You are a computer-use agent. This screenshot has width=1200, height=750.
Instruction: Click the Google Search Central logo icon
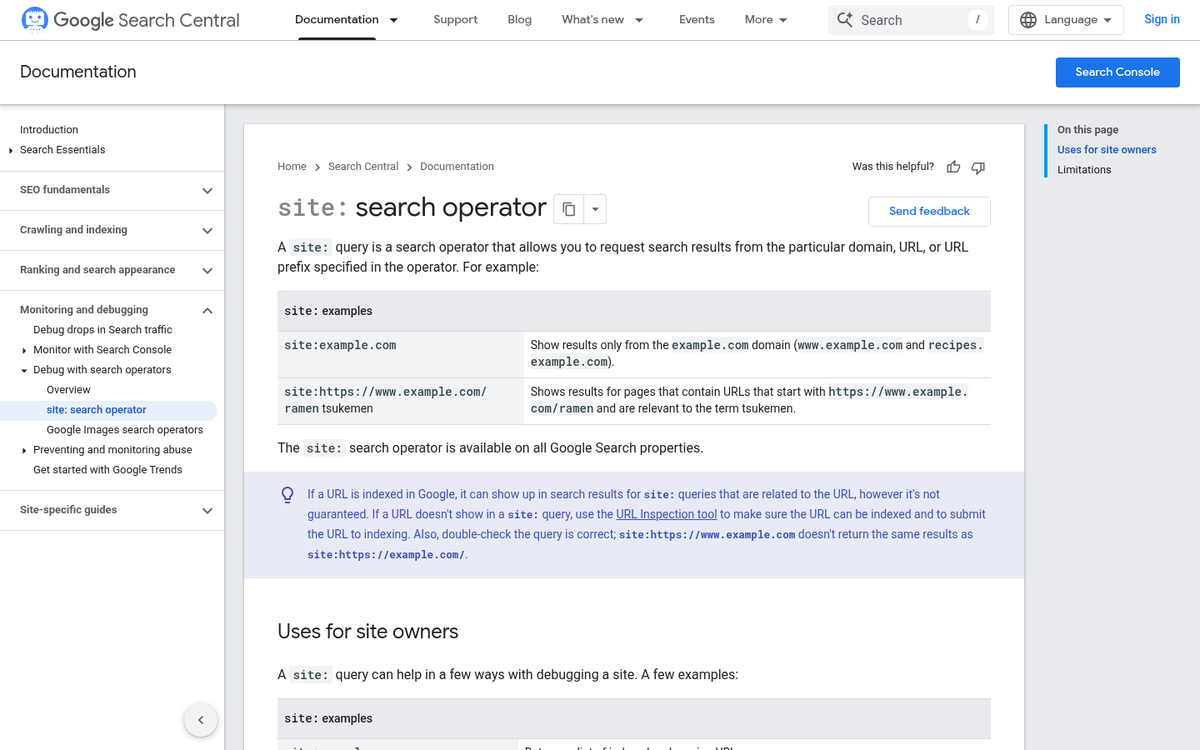[x=33, y=19]
